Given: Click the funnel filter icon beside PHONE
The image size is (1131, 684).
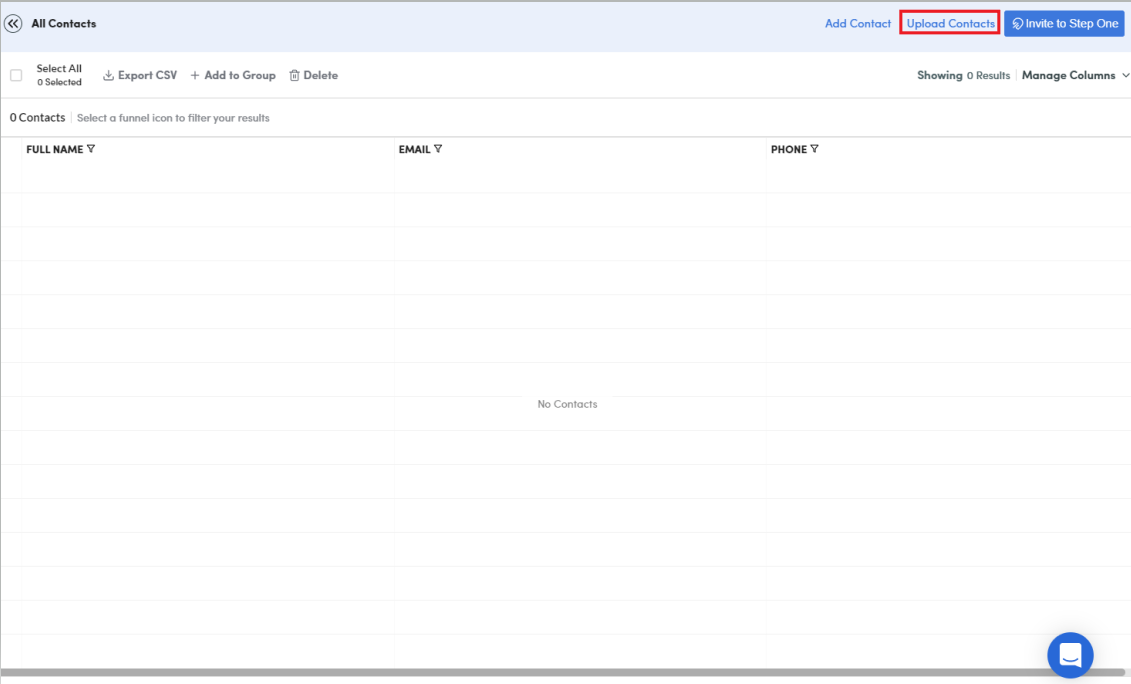Looking at the screenshot, I should 814,149.
